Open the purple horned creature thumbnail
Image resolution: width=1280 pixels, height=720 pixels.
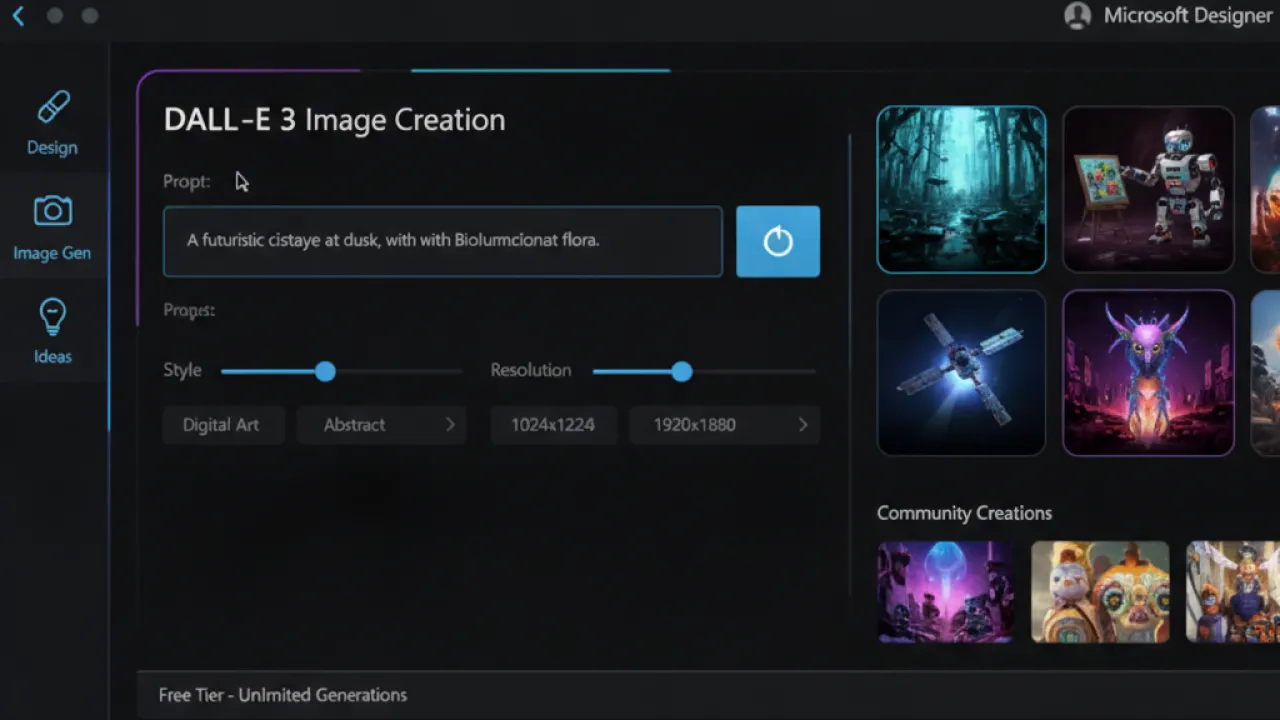[x=1148, y=373]
